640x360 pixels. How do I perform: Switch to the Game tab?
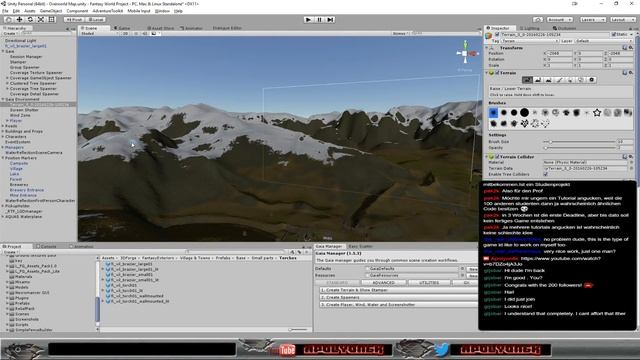click(122, 28)
